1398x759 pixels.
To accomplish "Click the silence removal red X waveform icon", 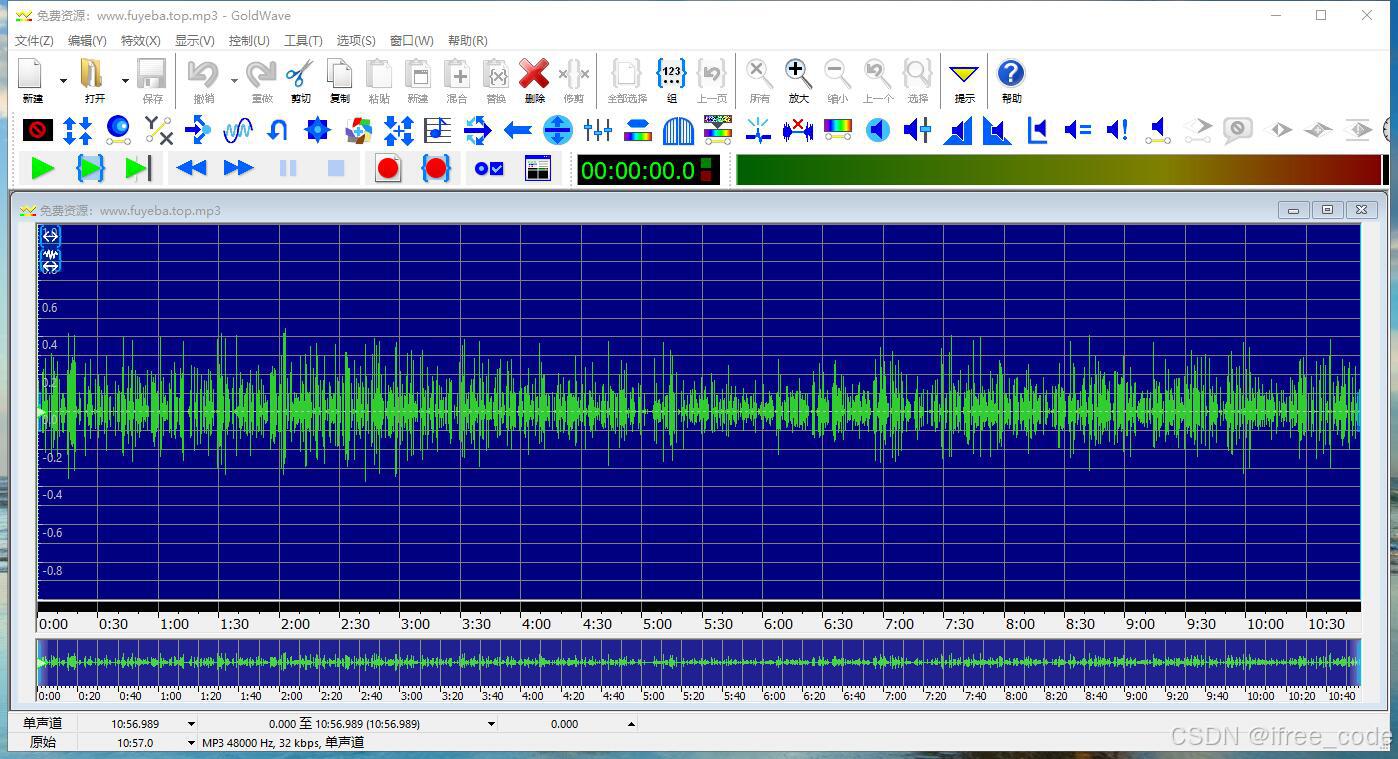I will tap(797, 130).
